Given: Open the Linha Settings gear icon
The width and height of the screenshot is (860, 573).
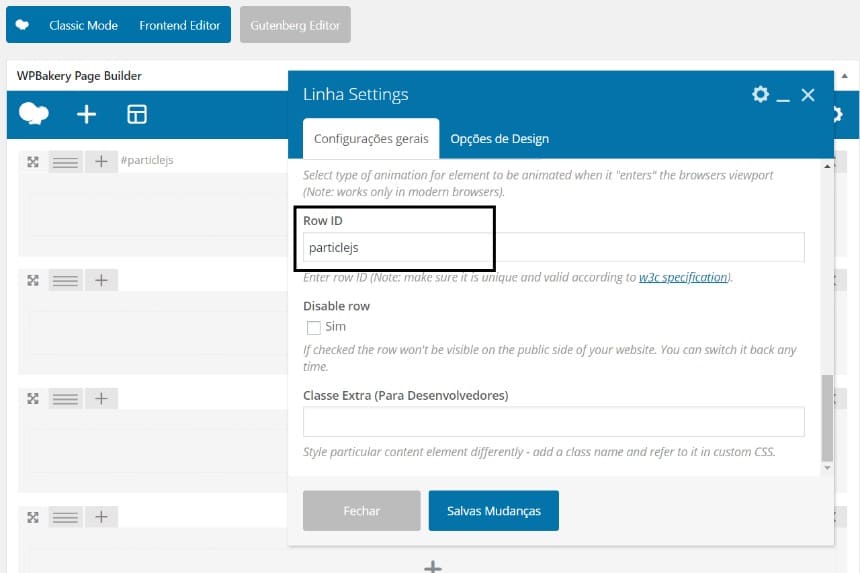Looking at the screenshot, I should click(x=760, y=94).
